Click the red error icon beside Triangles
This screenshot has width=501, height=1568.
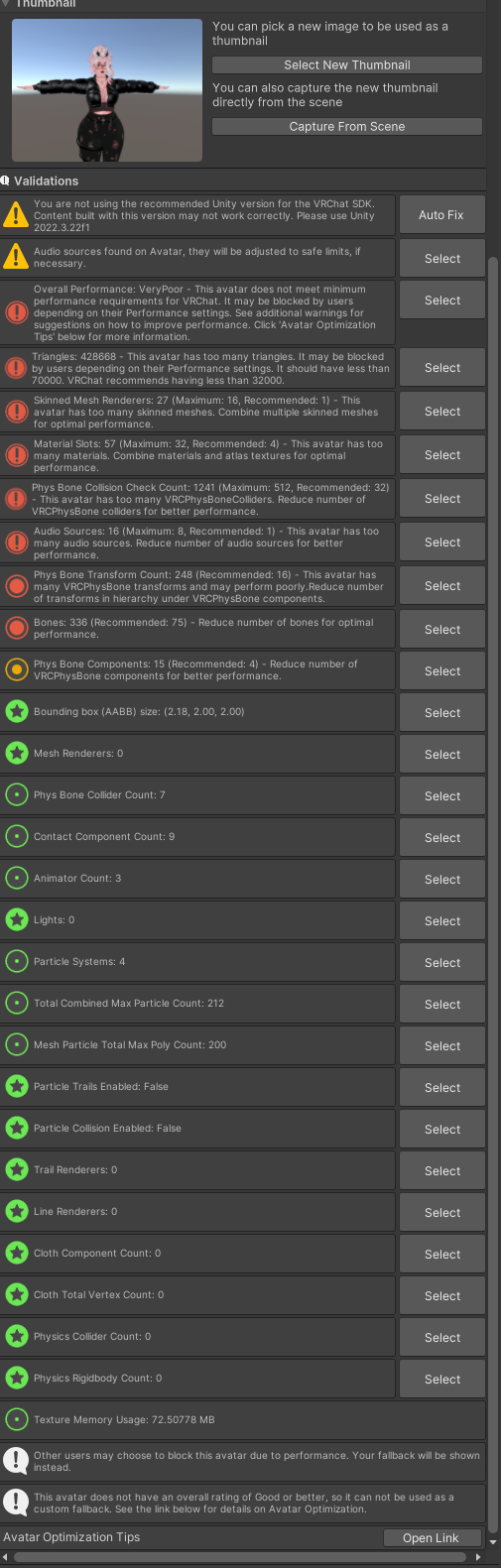(16, 368)
